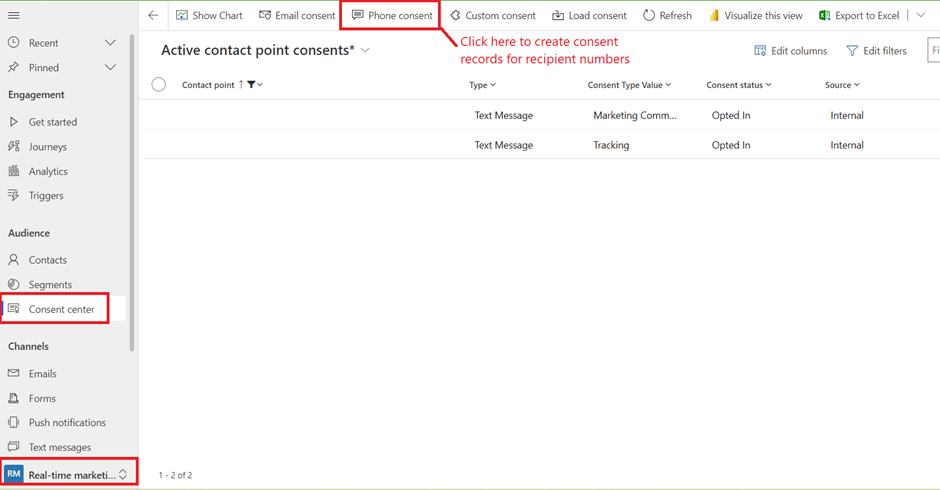
Task: Click the back arrow icon
Action: point(153,15)
